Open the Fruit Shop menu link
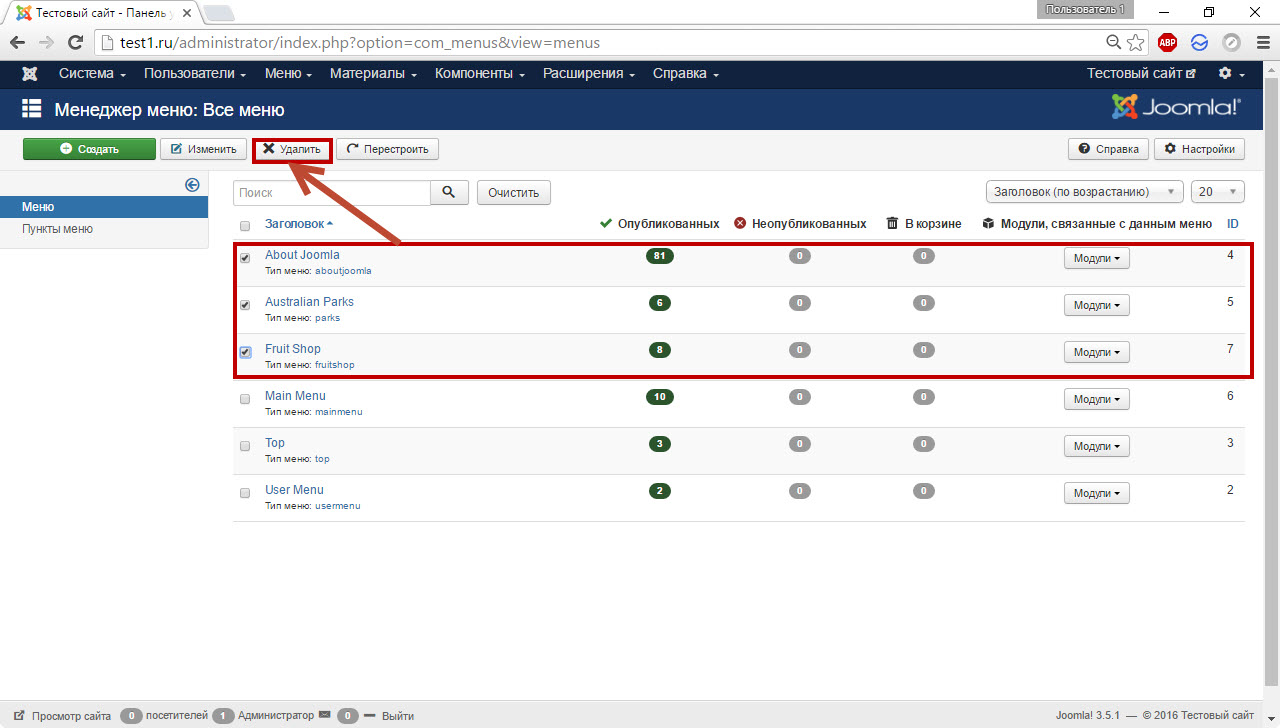The height and width of the screenshot is (728, 1280). [x=293, y=349]
